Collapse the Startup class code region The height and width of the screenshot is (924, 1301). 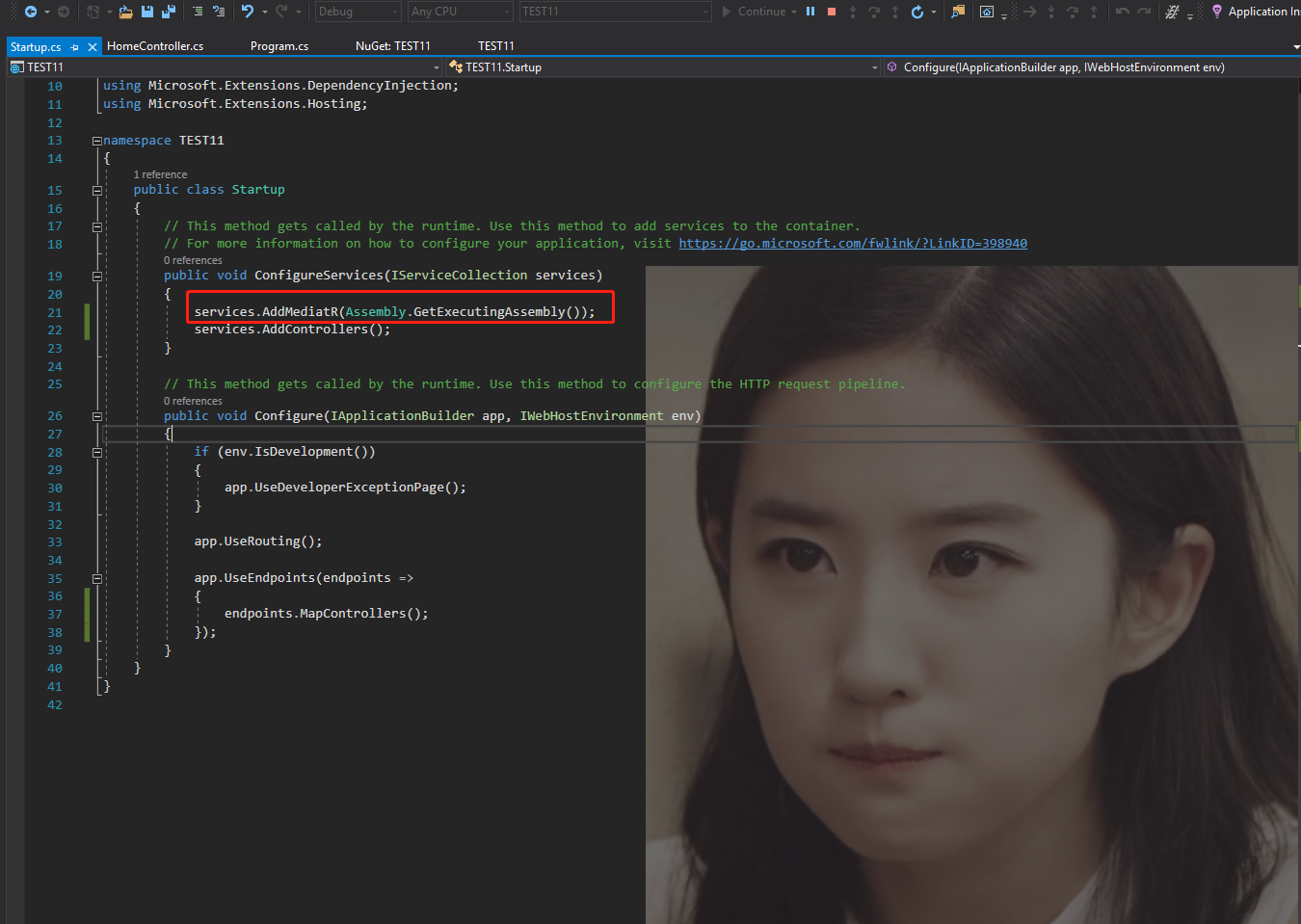[96, 189]
